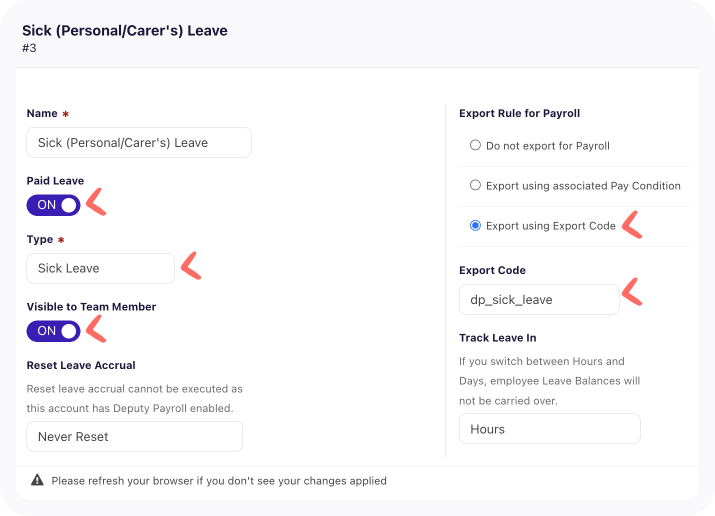715x516 pixels.
Task: Click the Sick (Personal/Carer's) Leave page heading
Action: pos(124,31)
